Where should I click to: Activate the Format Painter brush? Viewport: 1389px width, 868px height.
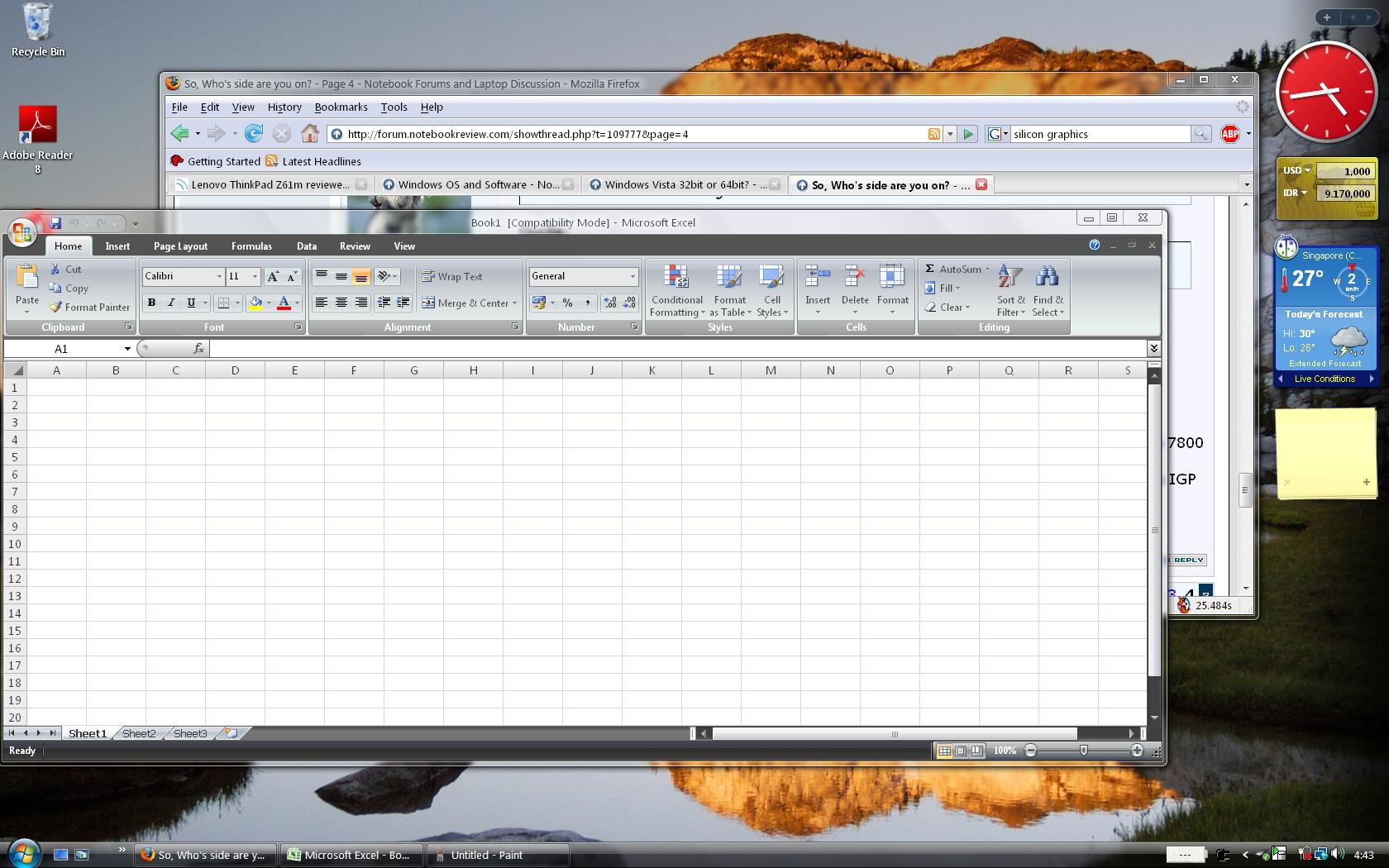coord(89,308)
